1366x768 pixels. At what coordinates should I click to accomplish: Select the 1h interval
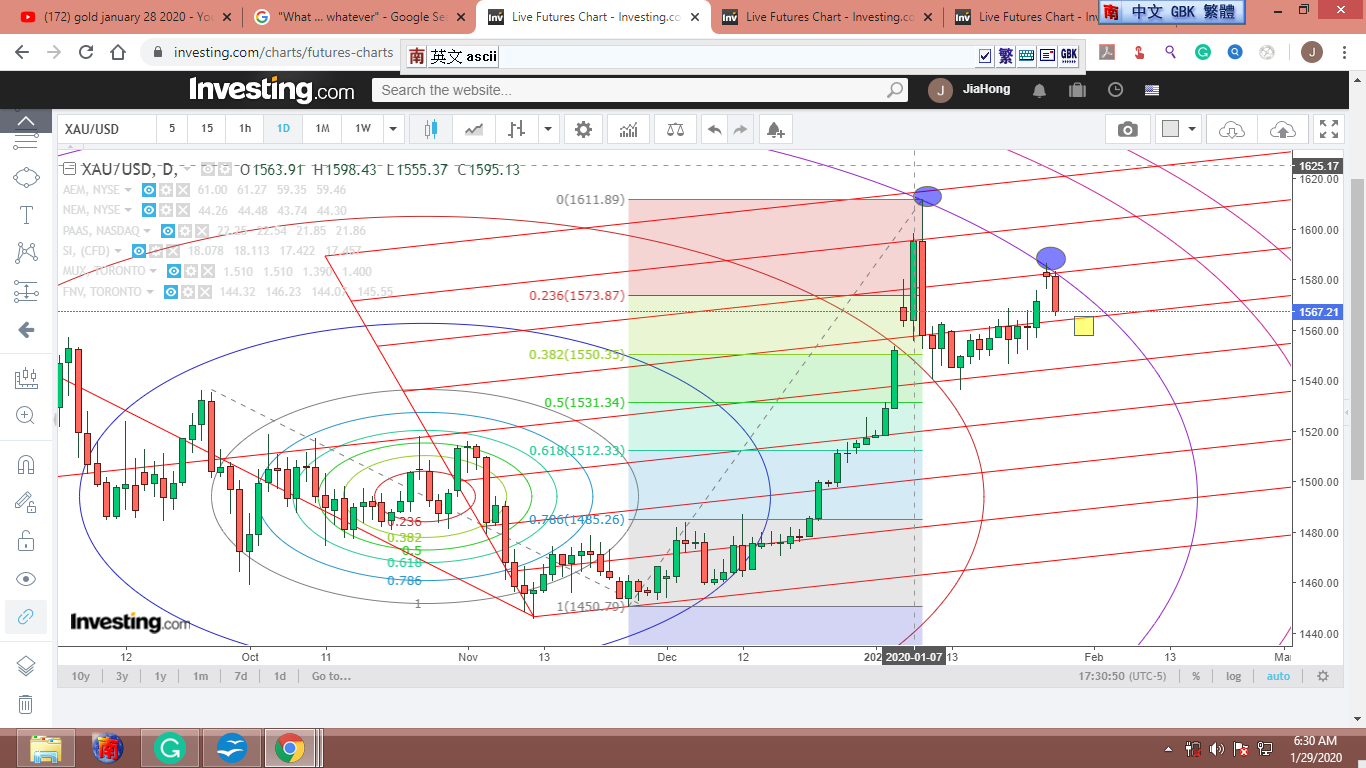(x=245, y=129)
